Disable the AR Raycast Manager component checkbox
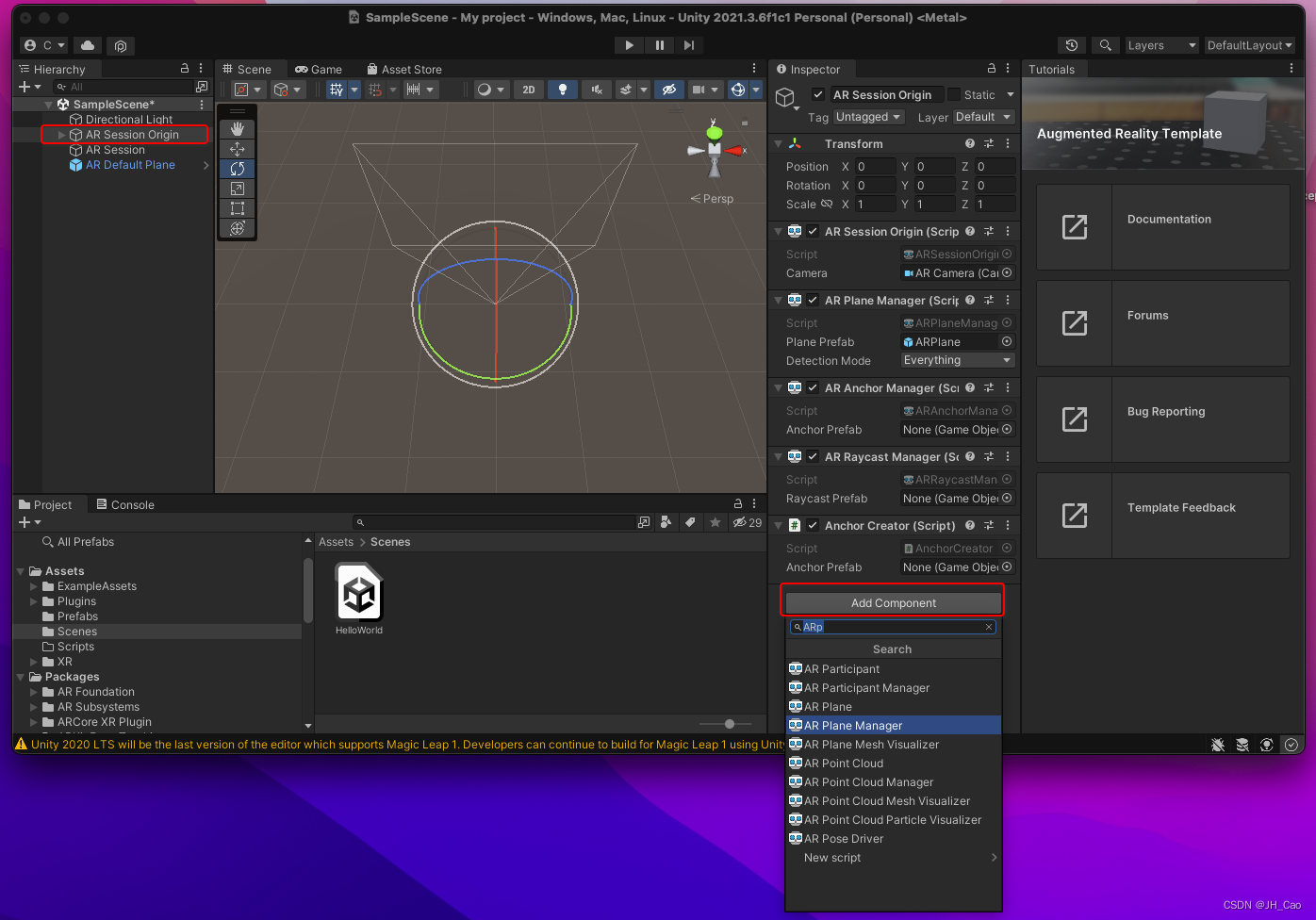 click(x=813, y=456)
